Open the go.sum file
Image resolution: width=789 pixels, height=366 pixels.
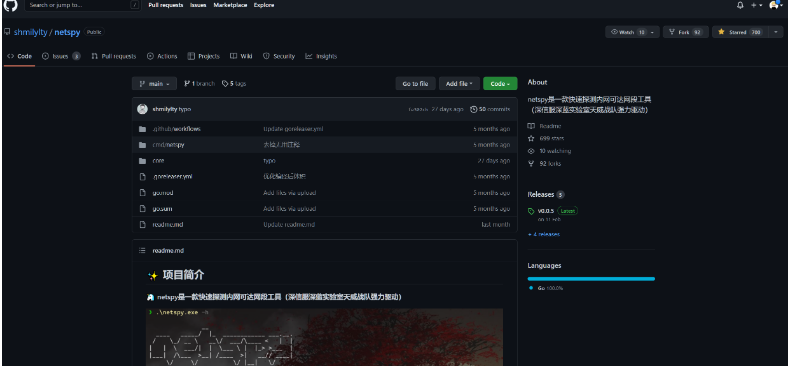point(163,208)
